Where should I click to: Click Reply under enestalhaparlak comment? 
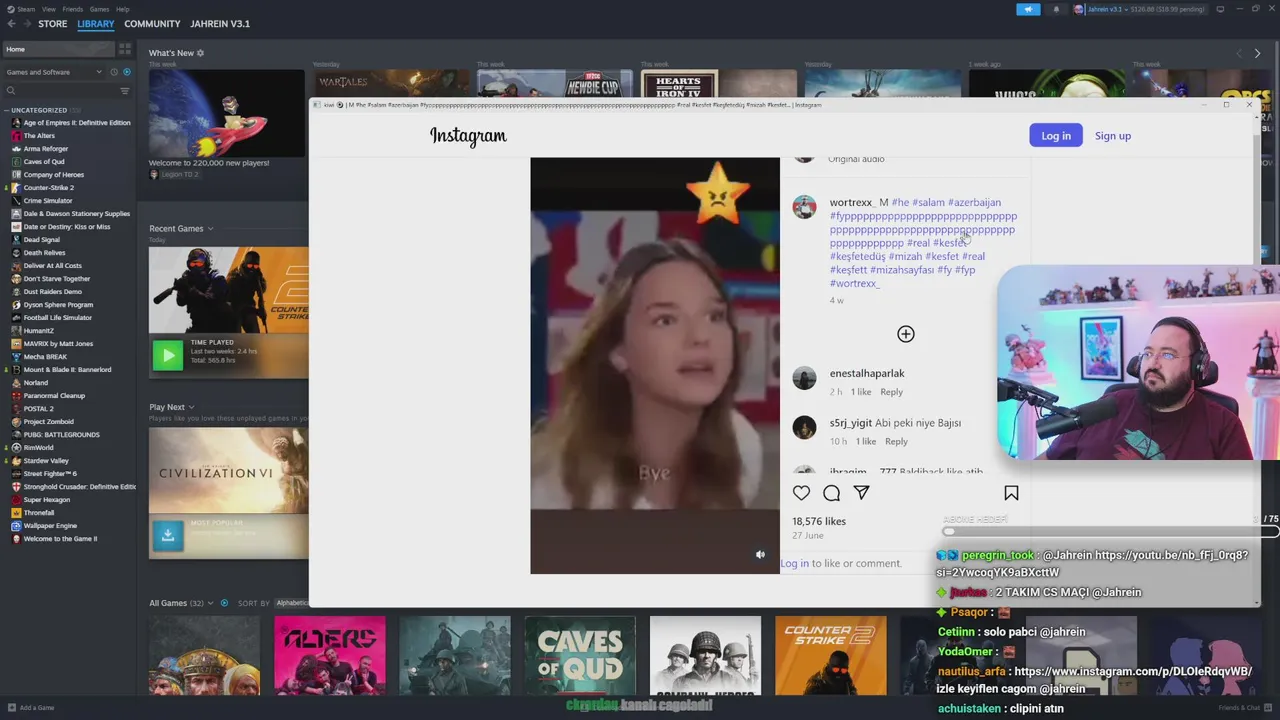(891, 392)
